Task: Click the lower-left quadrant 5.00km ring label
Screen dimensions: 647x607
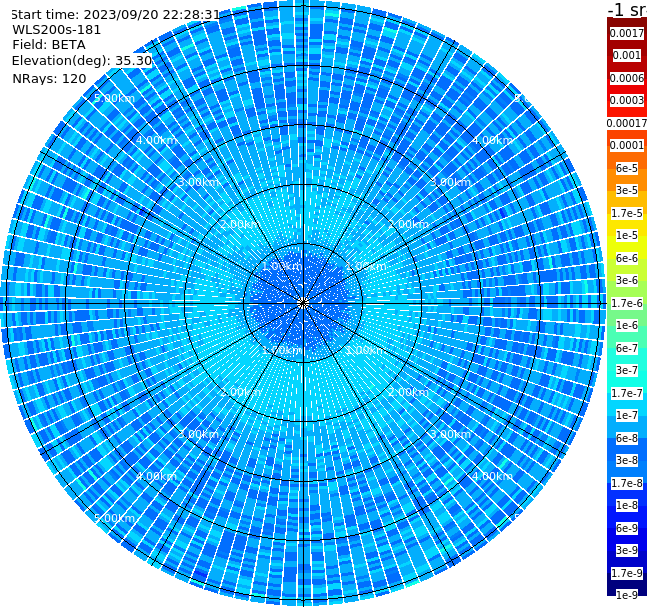Action: (x=114, y=518)
